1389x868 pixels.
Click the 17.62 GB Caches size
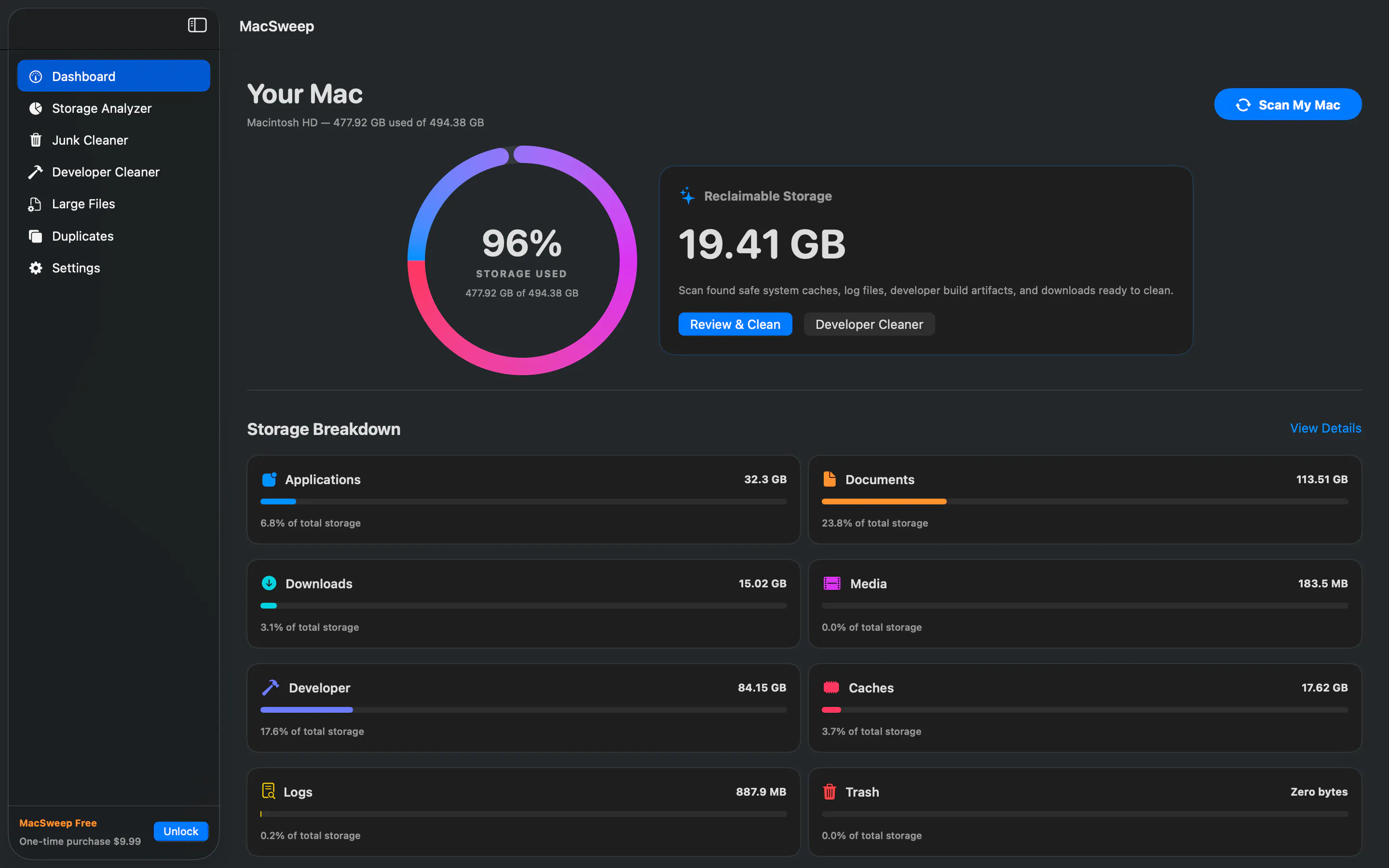[x=1324, y=688]
